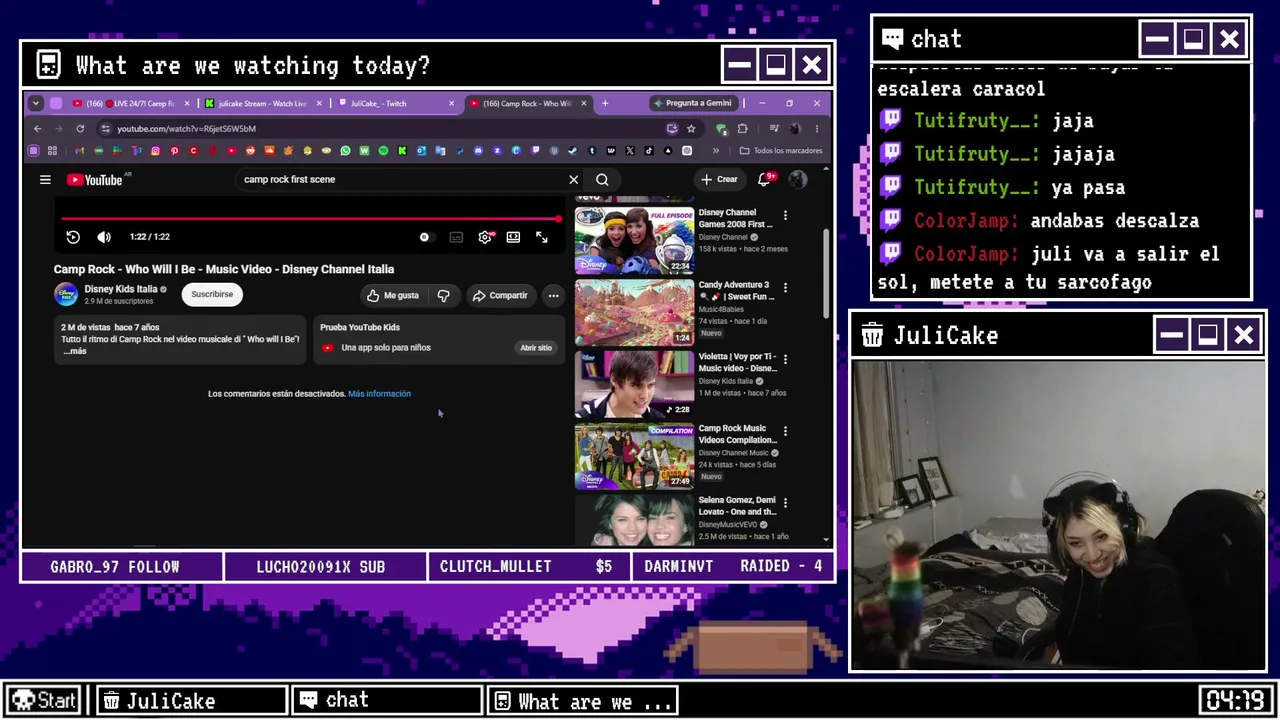
Task: Show more bookmarks with the double chevron
Action: point(715,151)
